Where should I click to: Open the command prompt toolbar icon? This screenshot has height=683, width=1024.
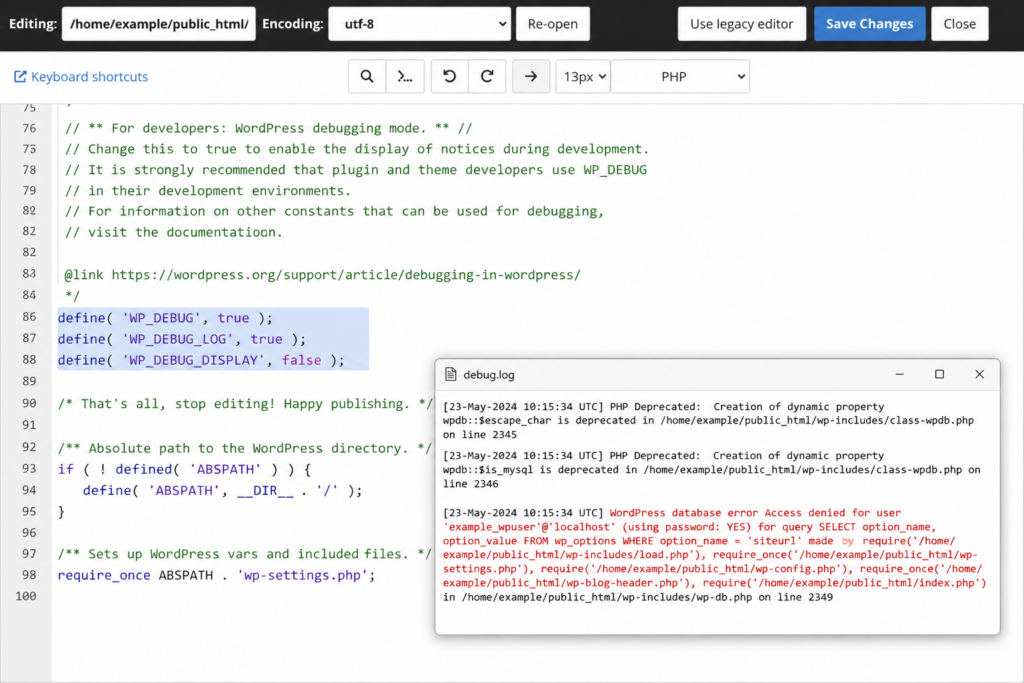point(405,76)
